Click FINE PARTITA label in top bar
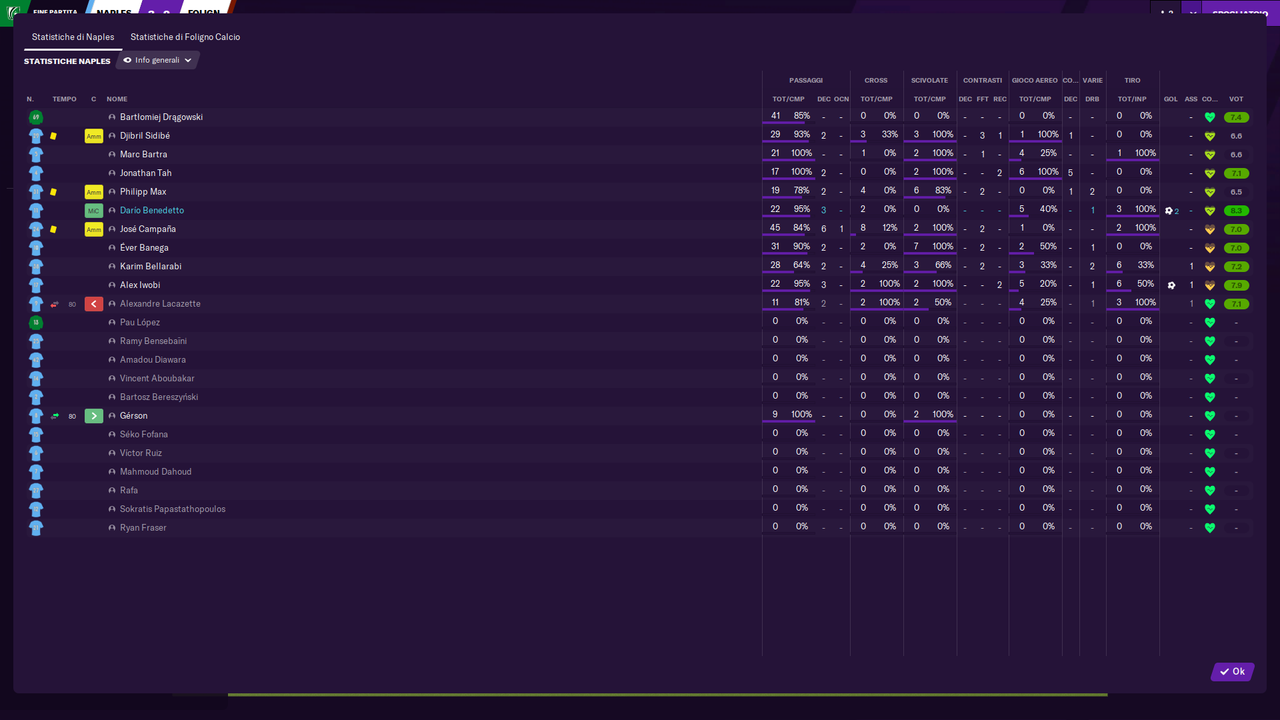The height and width of the screenshot is (720, 1280). [55, 12]
